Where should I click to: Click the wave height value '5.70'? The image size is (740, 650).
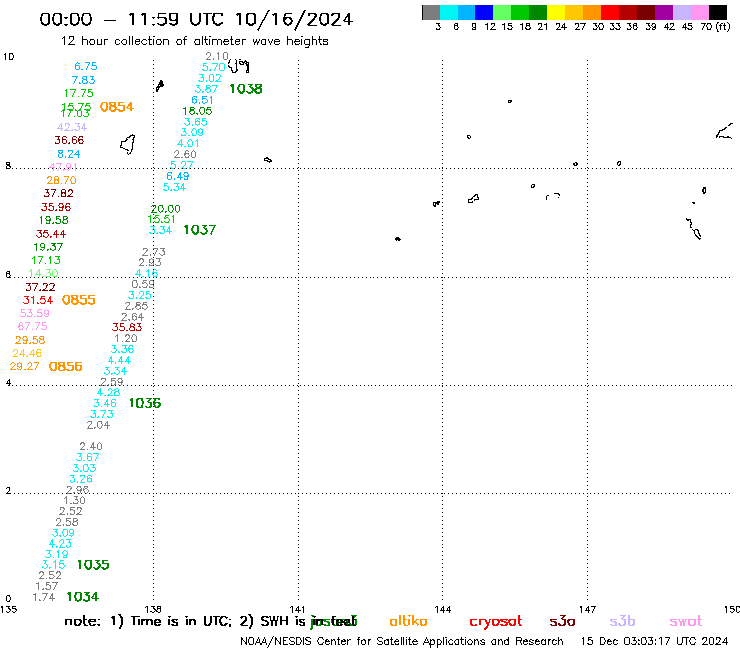(x=214, y=68)
